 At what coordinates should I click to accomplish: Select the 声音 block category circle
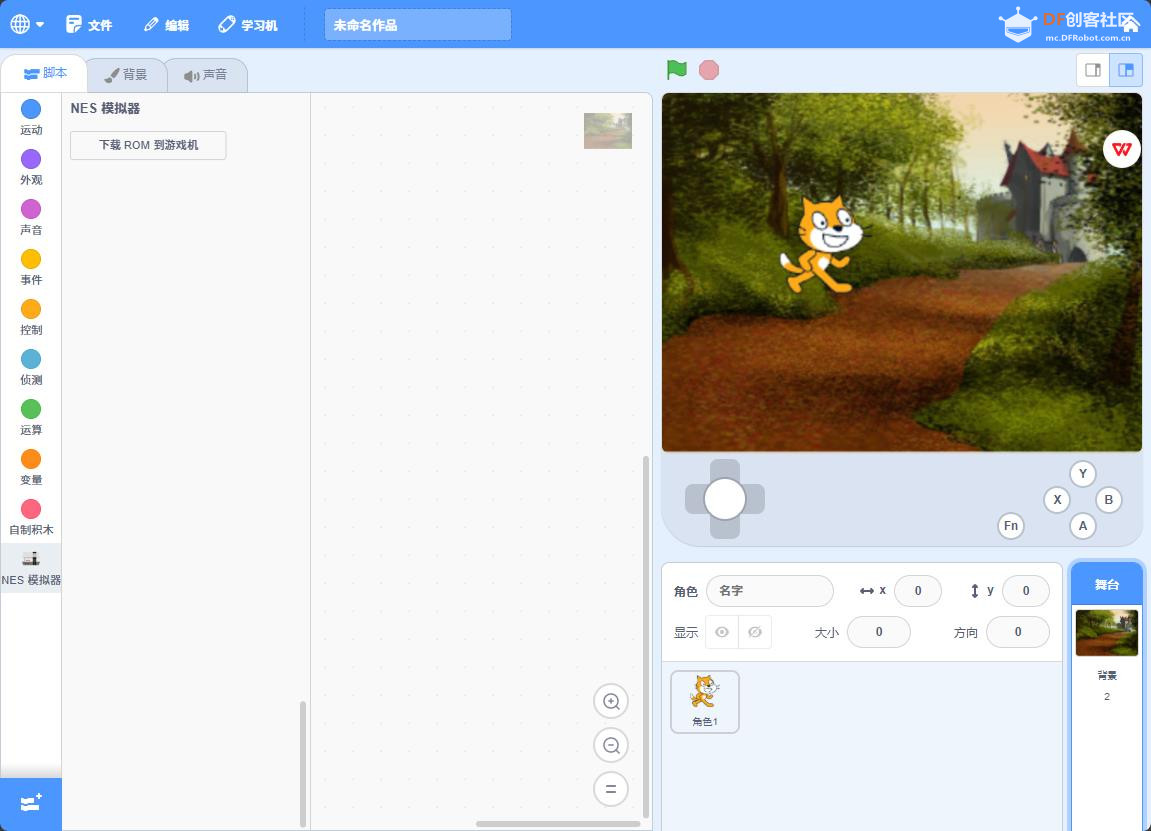pos(31,208)
